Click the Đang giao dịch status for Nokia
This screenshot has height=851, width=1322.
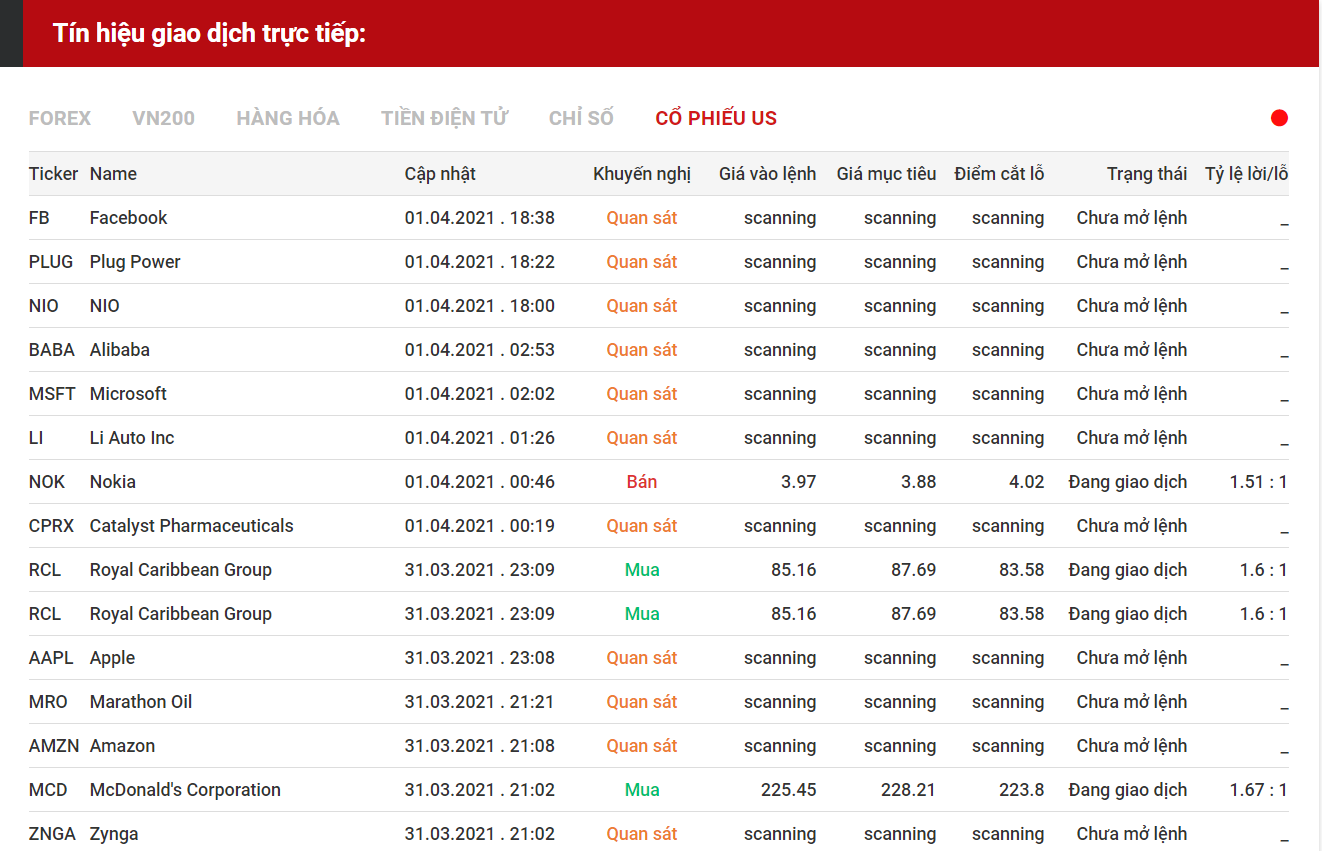click(x=1128, y=482)
